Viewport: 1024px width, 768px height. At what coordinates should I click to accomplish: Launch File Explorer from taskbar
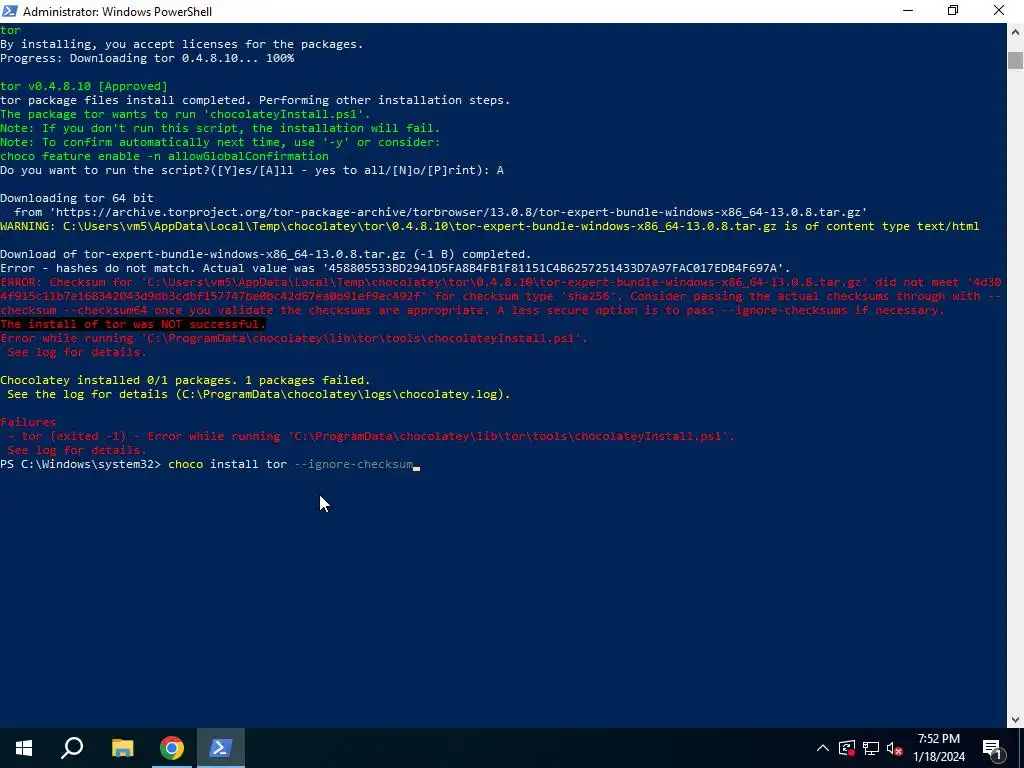pyautogui.click(x=122, y=748)
